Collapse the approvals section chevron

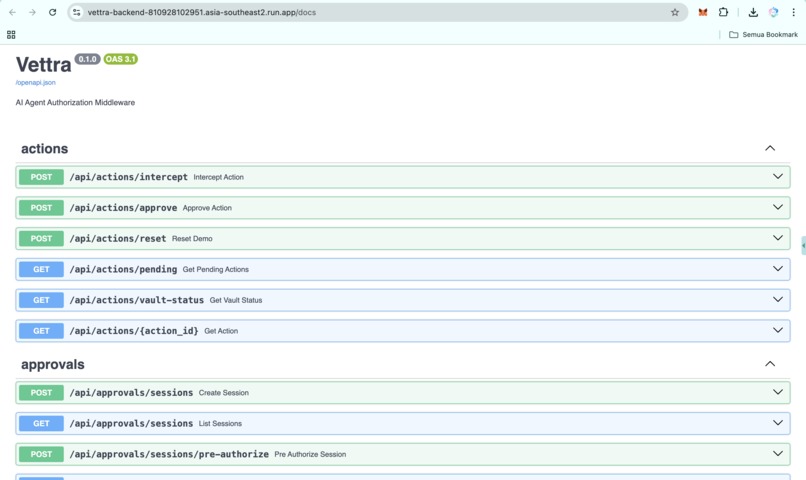[770, 364]
